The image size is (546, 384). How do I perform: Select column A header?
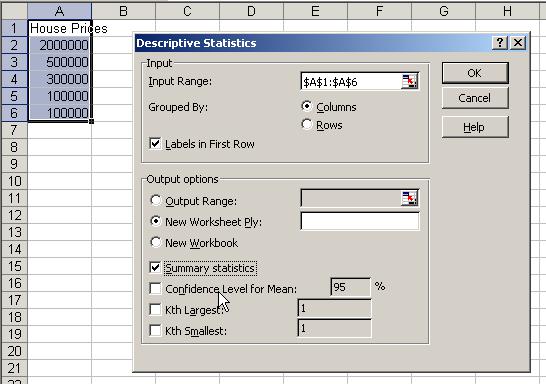tap(60, 11)
